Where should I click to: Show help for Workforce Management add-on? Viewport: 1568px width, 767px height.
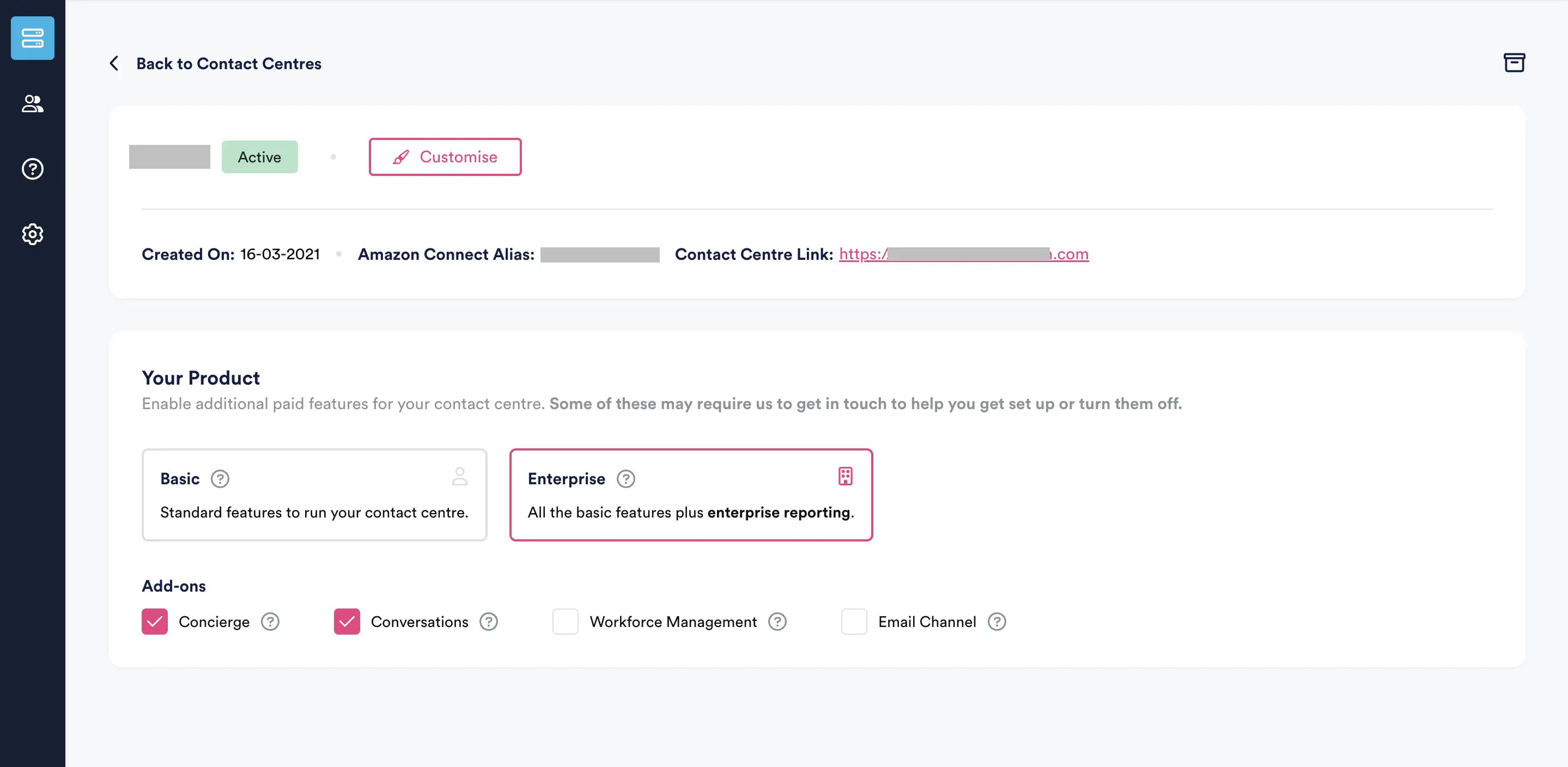777,622
